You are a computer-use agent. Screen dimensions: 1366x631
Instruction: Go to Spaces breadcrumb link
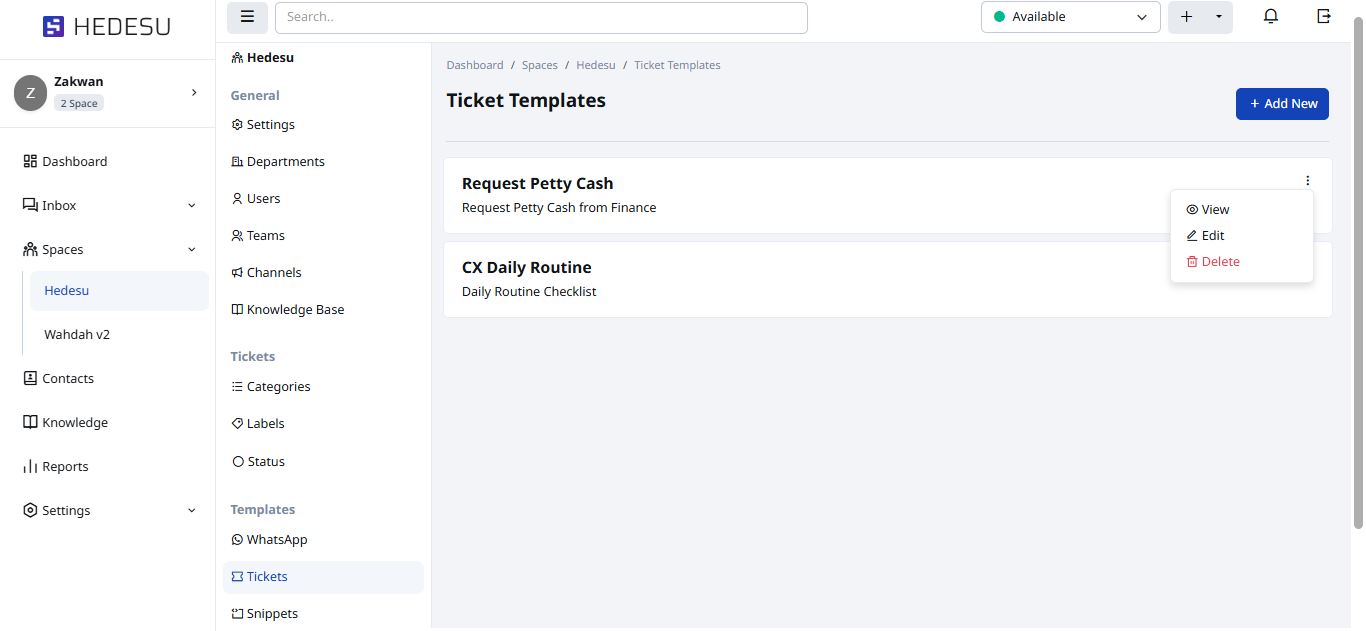pos(540,65)
